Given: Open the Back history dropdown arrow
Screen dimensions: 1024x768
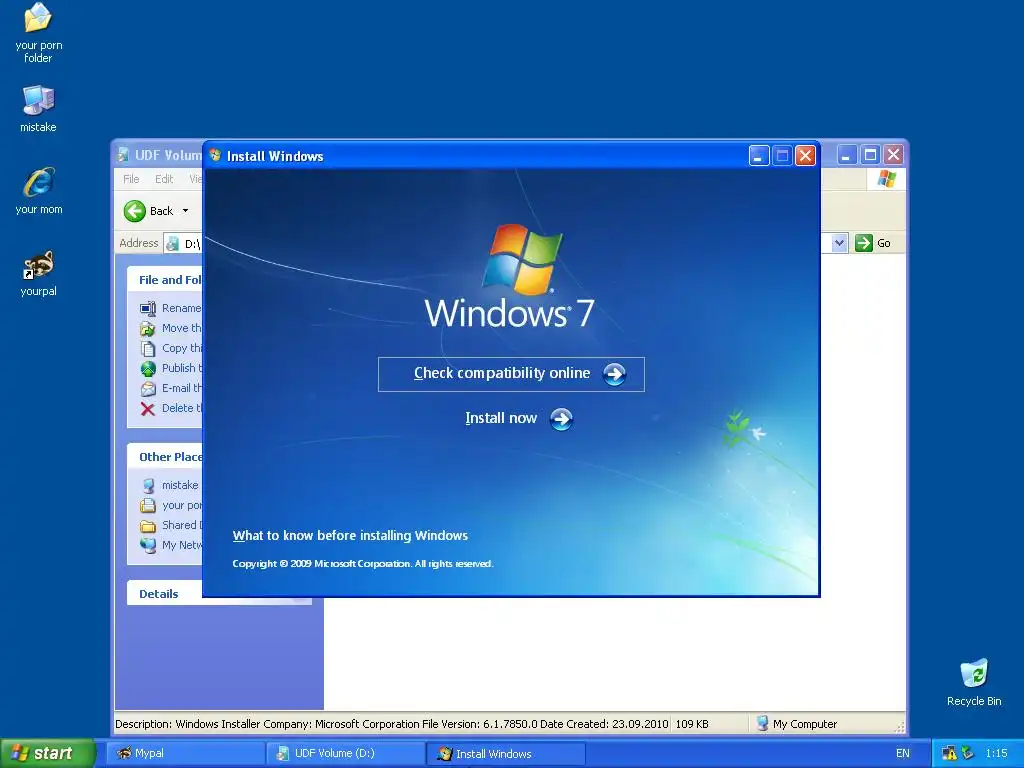Looking at the screenshot, I should pyautogui.click(x=185, y=211).
